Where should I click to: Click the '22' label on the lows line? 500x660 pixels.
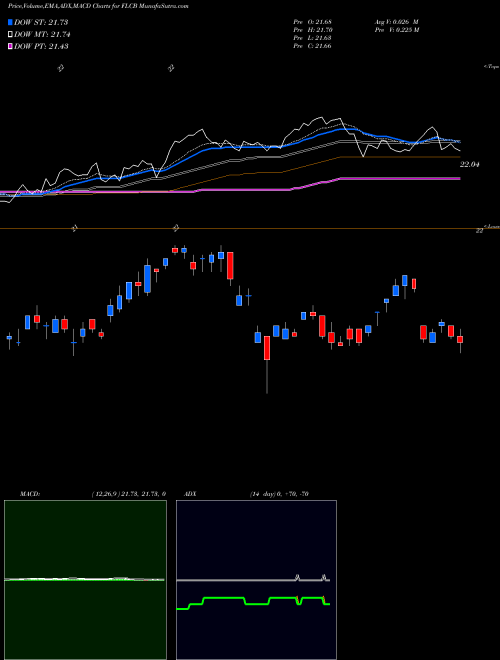pyautogui.click(x=479, y=231)
